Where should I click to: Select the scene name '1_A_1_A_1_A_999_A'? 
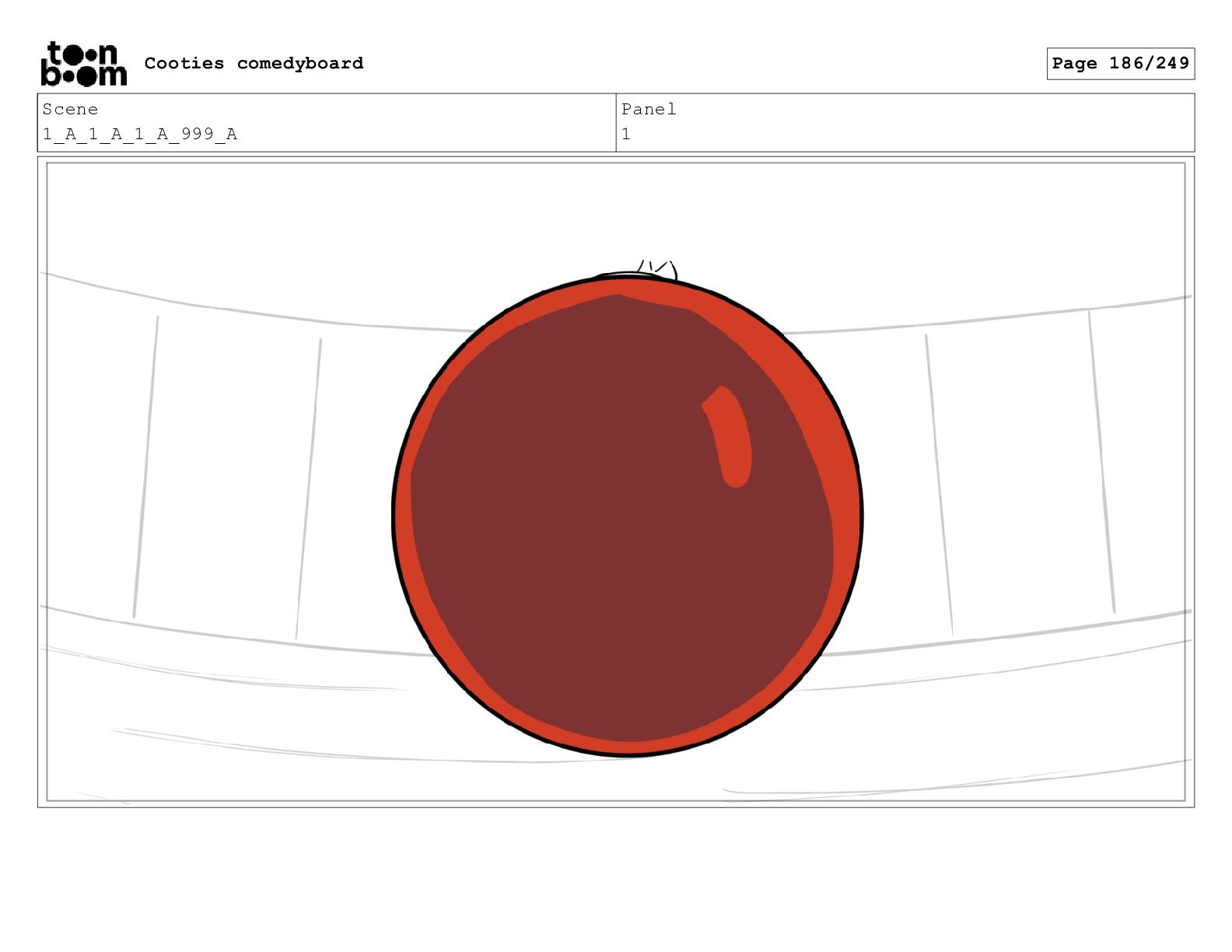pyautogui.click(x=140, y=134)
